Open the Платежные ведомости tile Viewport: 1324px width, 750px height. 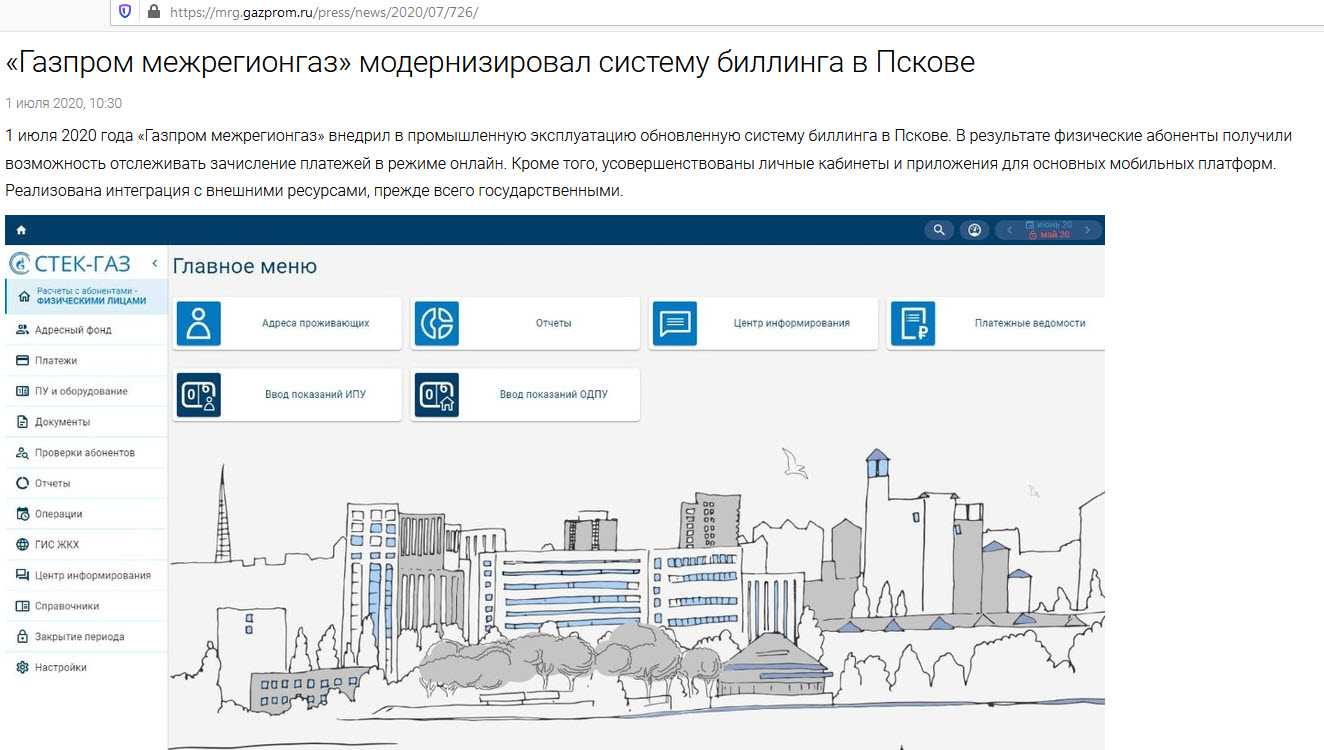[x=996, y=323]
